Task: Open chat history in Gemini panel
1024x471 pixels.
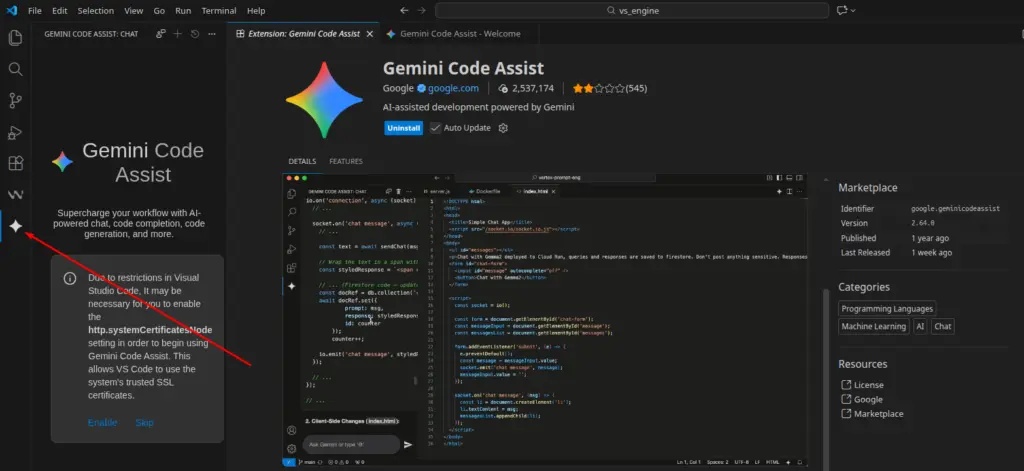Action: [x=194, y=34]
